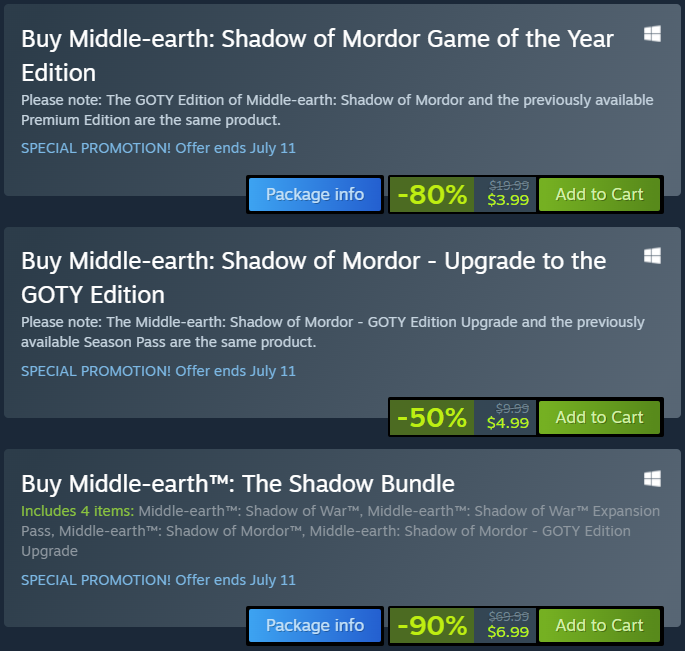Click the special promotion notice under Shadow Bundle
685x651 pixels.
[158, 580]
